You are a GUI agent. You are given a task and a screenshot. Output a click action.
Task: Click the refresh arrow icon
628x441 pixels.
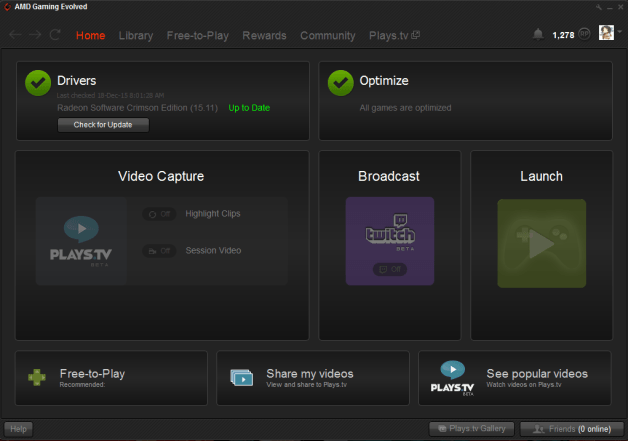(55, 35)
